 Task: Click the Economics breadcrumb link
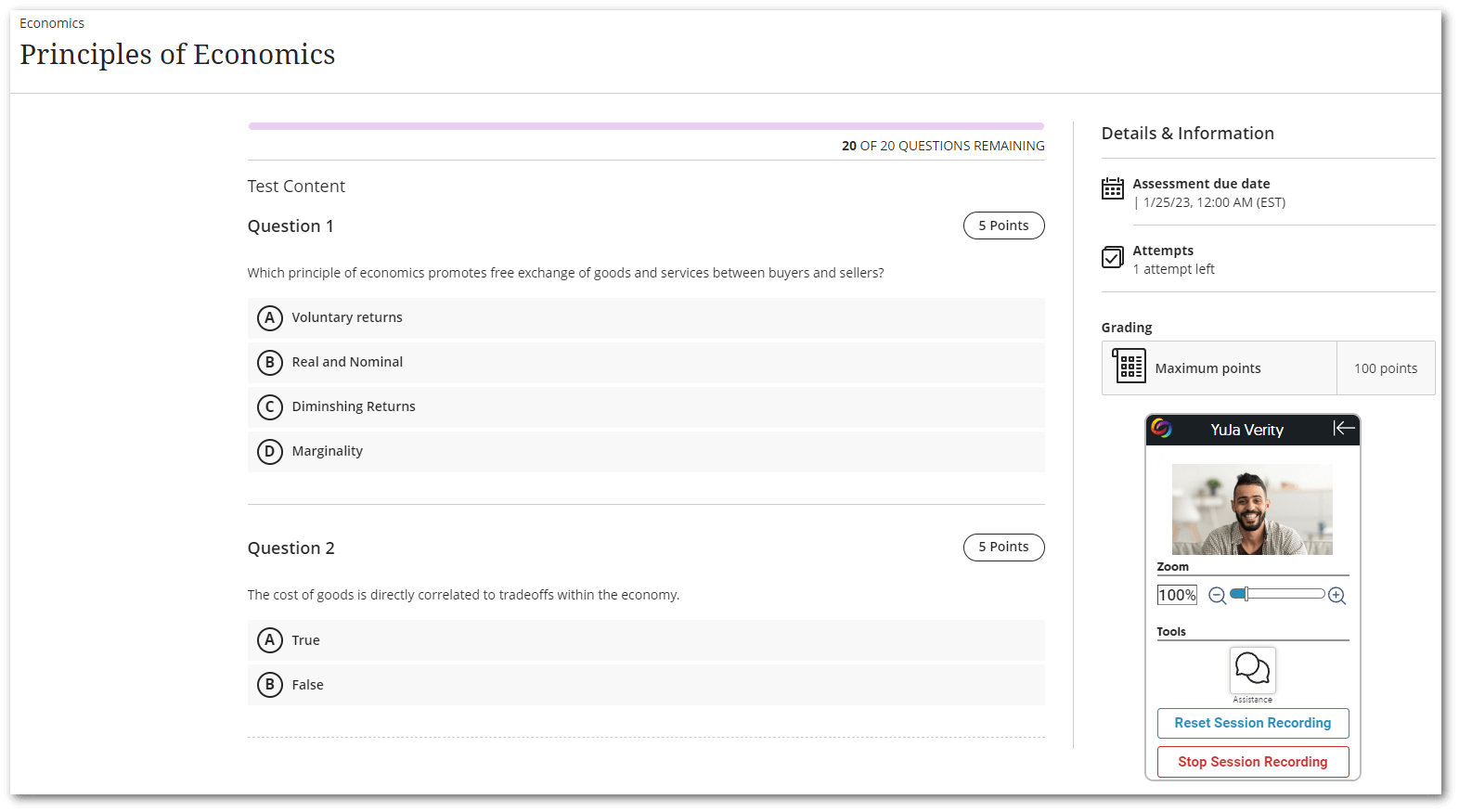pos(52,23)
